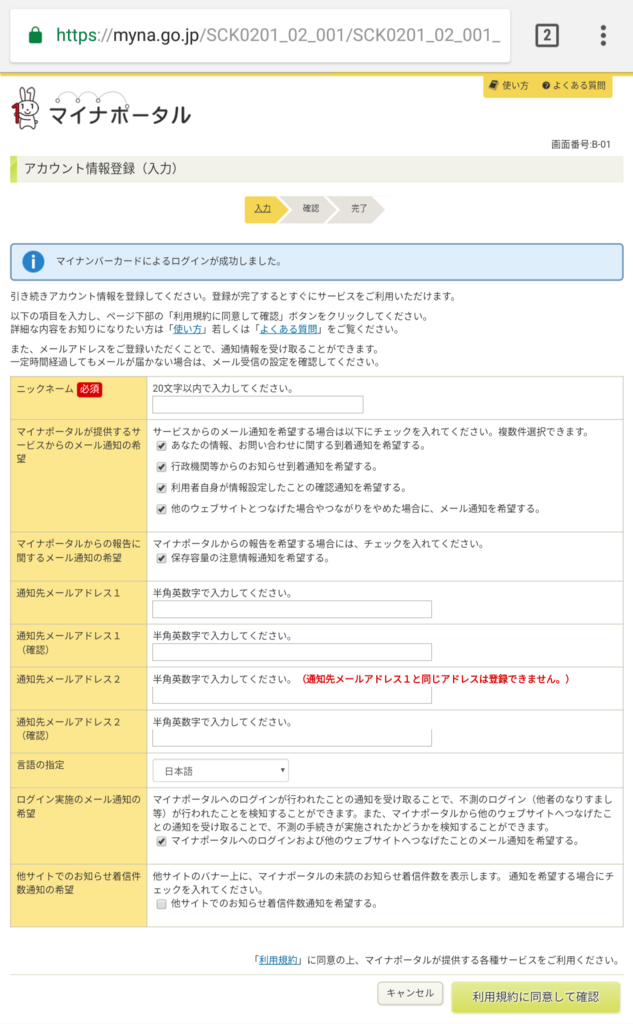Tap the Mynaportal rabbit mascot logo
The width and height of the screenshot is (633, 1024).
(26, 109)
